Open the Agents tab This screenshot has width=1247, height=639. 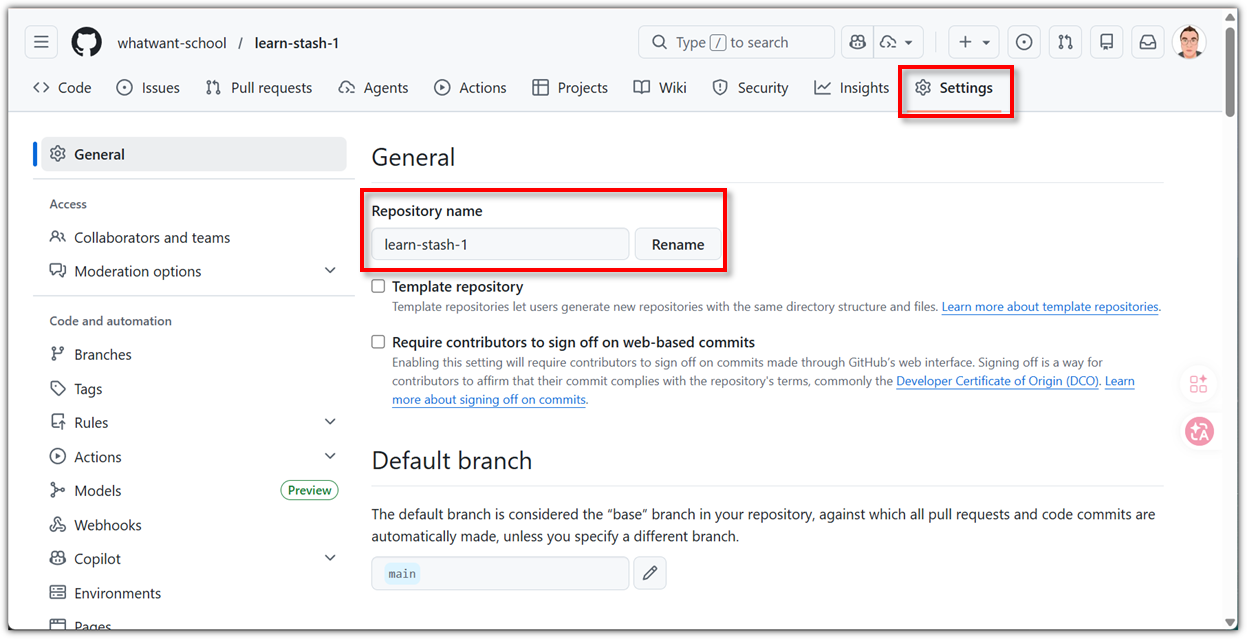pyautogui.click(x=373, y=88)
